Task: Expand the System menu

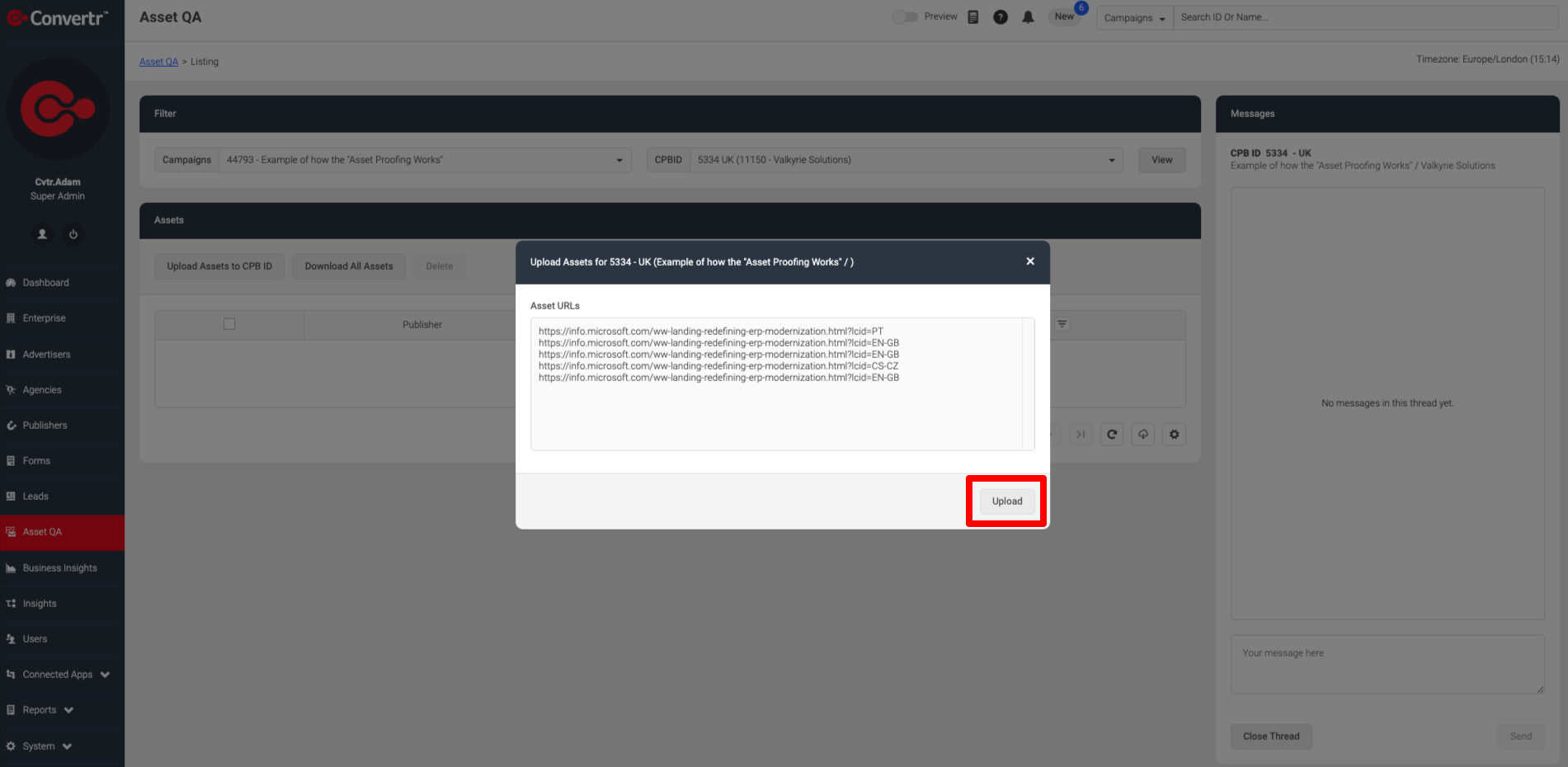Action: tap(62, 746)
